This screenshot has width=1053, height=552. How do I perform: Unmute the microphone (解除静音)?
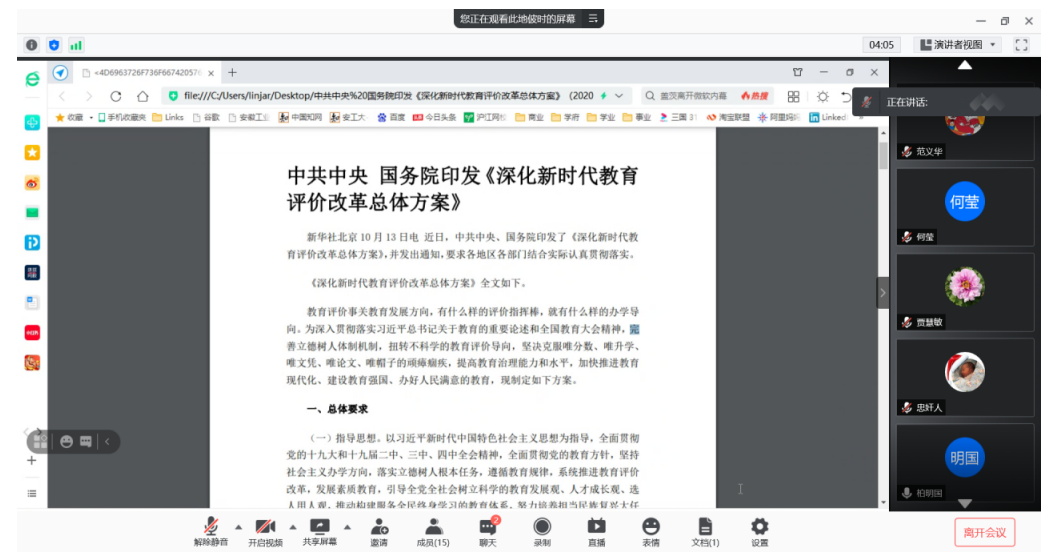[211, 532]
